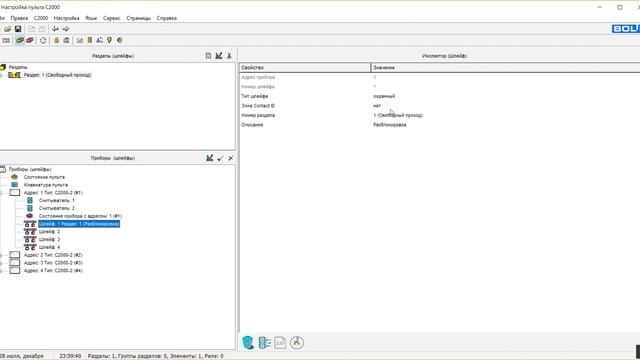Viewport: 640px width, 360px height.
Task: Click the Тип шлейфа property label
Action: [x=255, y=96]
